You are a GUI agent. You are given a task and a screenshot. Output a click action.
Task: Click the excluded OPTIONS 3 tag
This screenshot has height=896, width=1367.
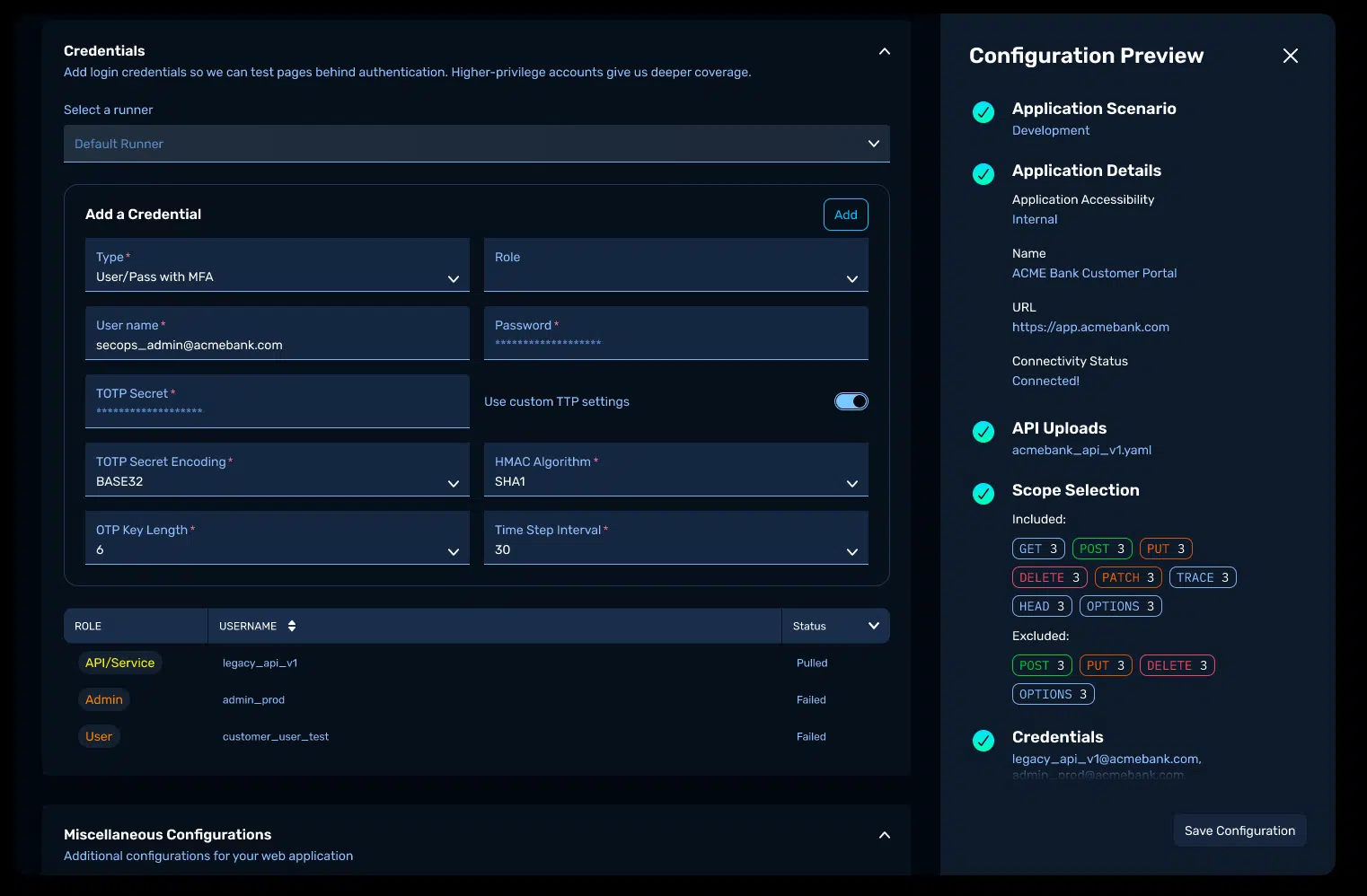[1054, 694]
